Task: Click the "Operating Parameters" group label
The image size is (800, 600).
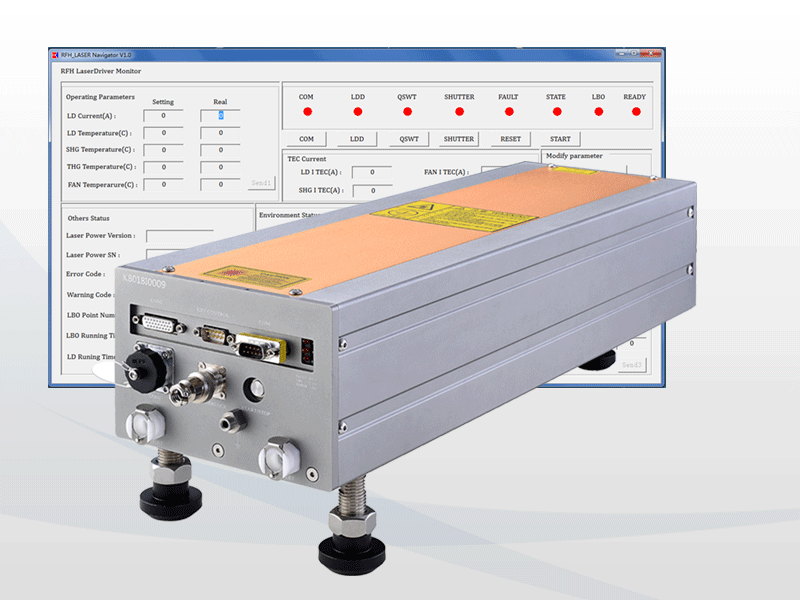Action: tap(100, 97)
